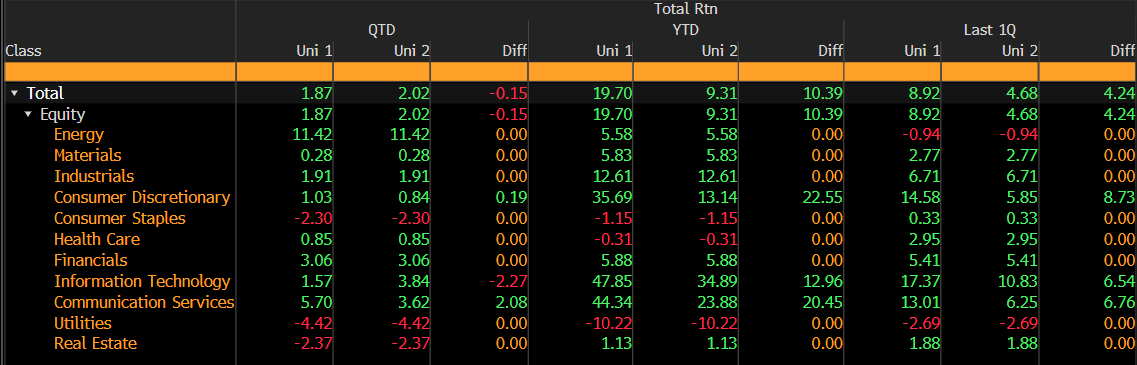
Task: Select Information Technology YTD value 47.85
Action: 613,282
